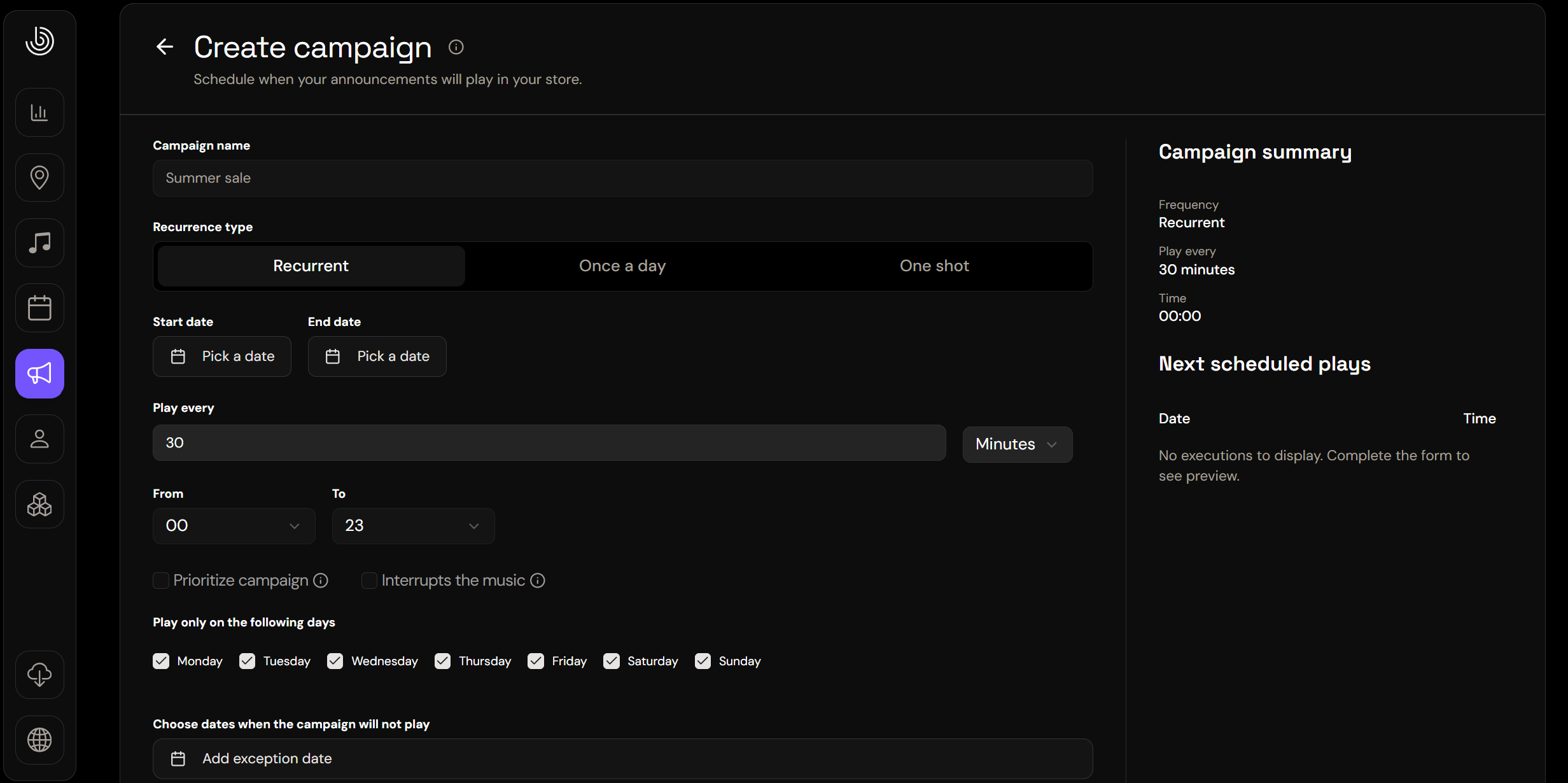
Task: Uncheck the Tuesday checkbox
Action: [x=247, y=661]
